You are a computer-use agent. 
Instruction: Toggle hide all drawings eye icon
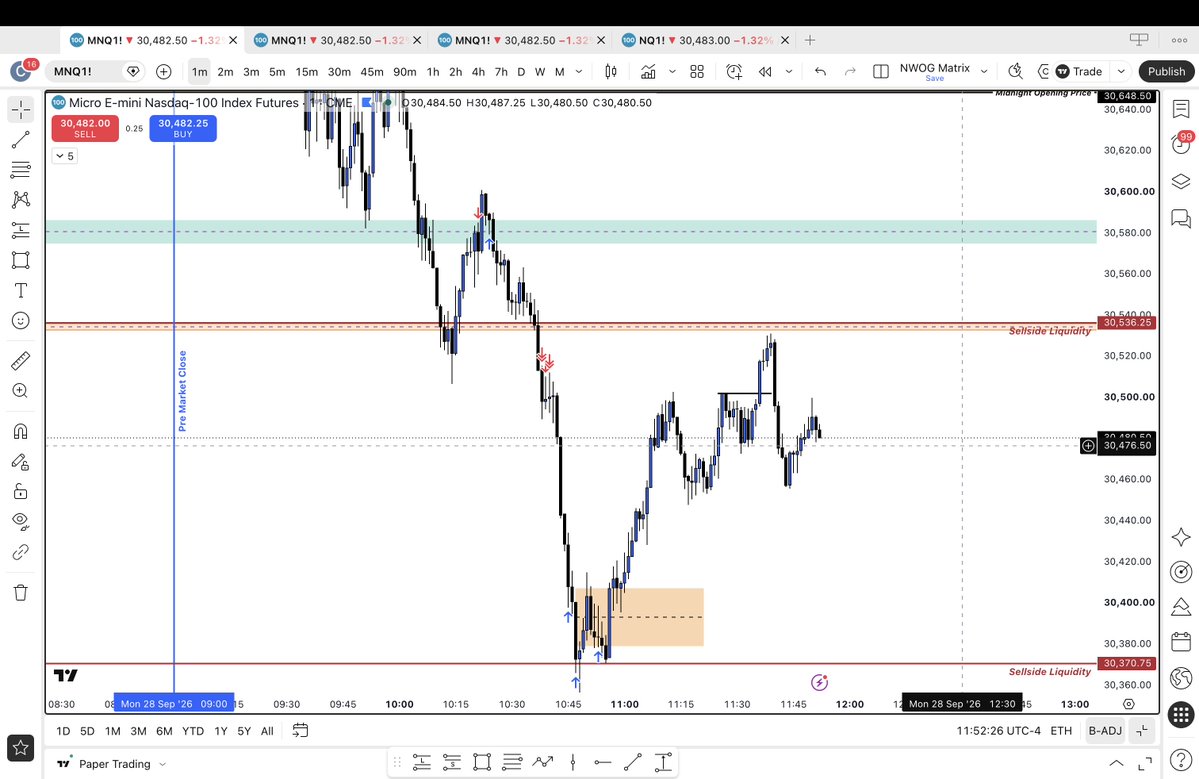pyautogui.click(x=21, y=521)
